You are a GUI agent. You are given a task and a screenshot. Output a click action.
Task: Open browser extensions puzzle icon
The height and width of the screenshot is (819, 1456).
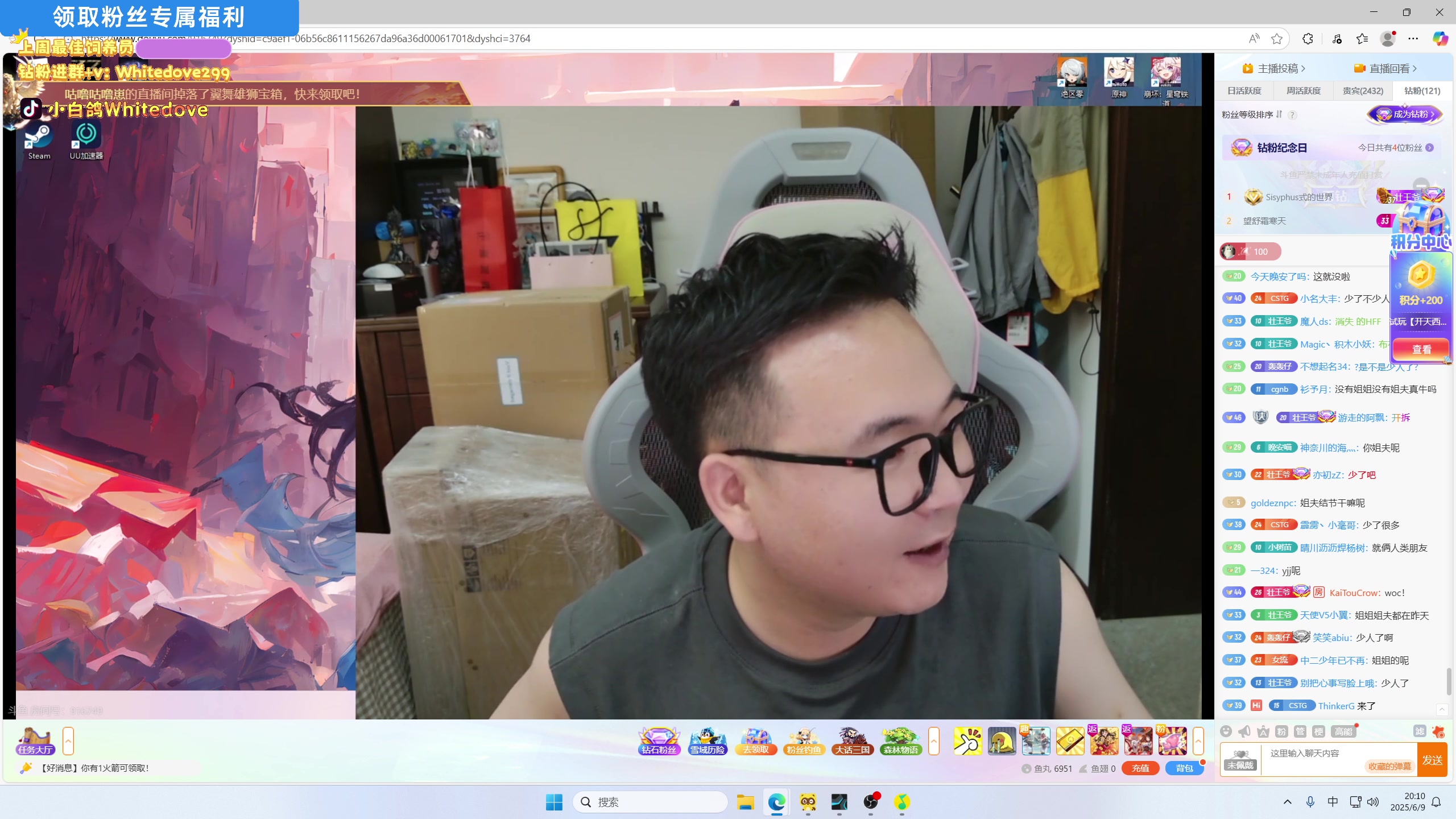[1308, 38]
